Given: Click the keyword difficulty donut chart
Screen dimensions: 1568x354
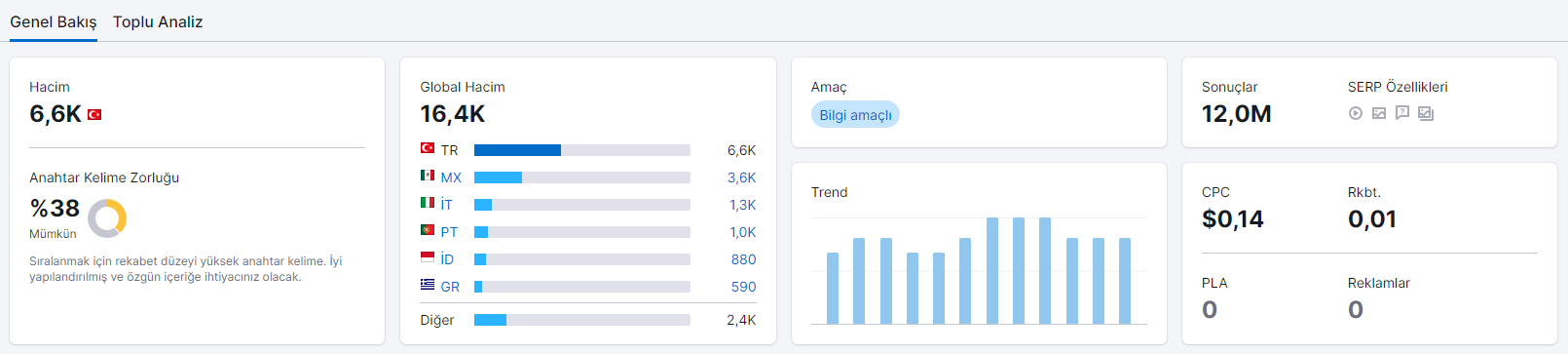Looking at the screenshot, I should pyautogui.click(x=107, y=218).
